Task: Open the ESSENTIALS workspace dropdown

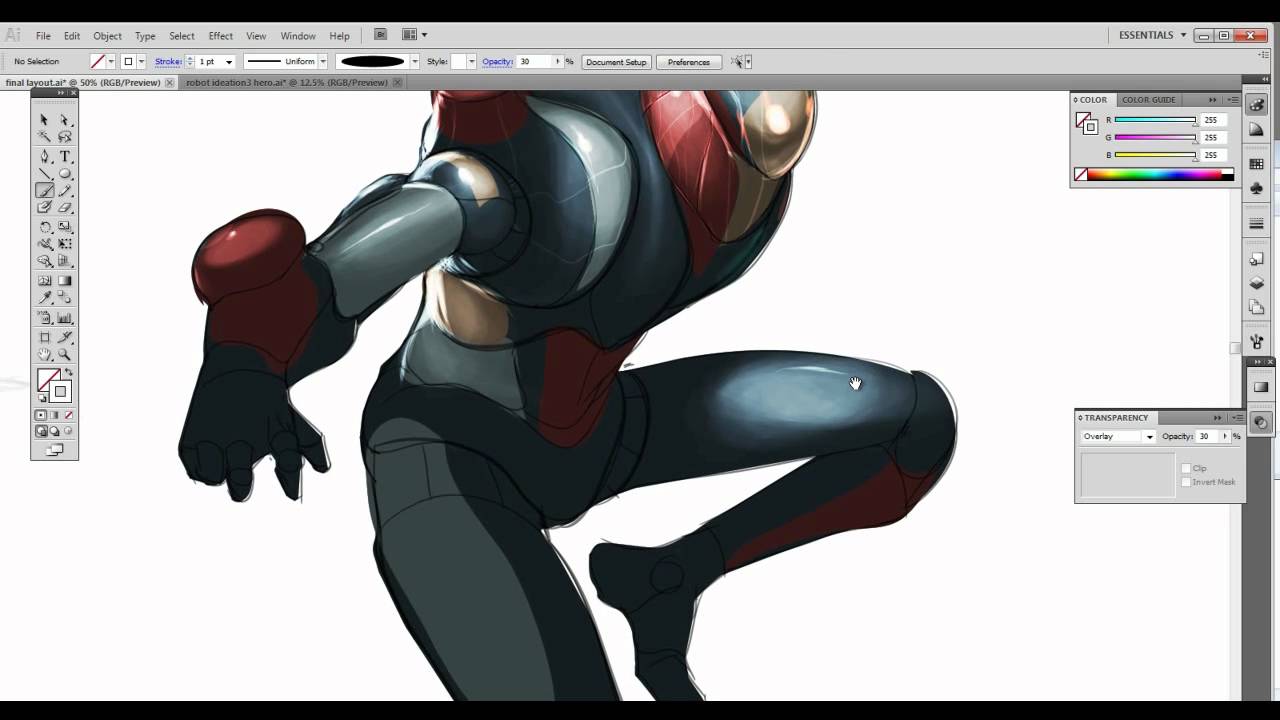Action: (x=1153, y=35)
